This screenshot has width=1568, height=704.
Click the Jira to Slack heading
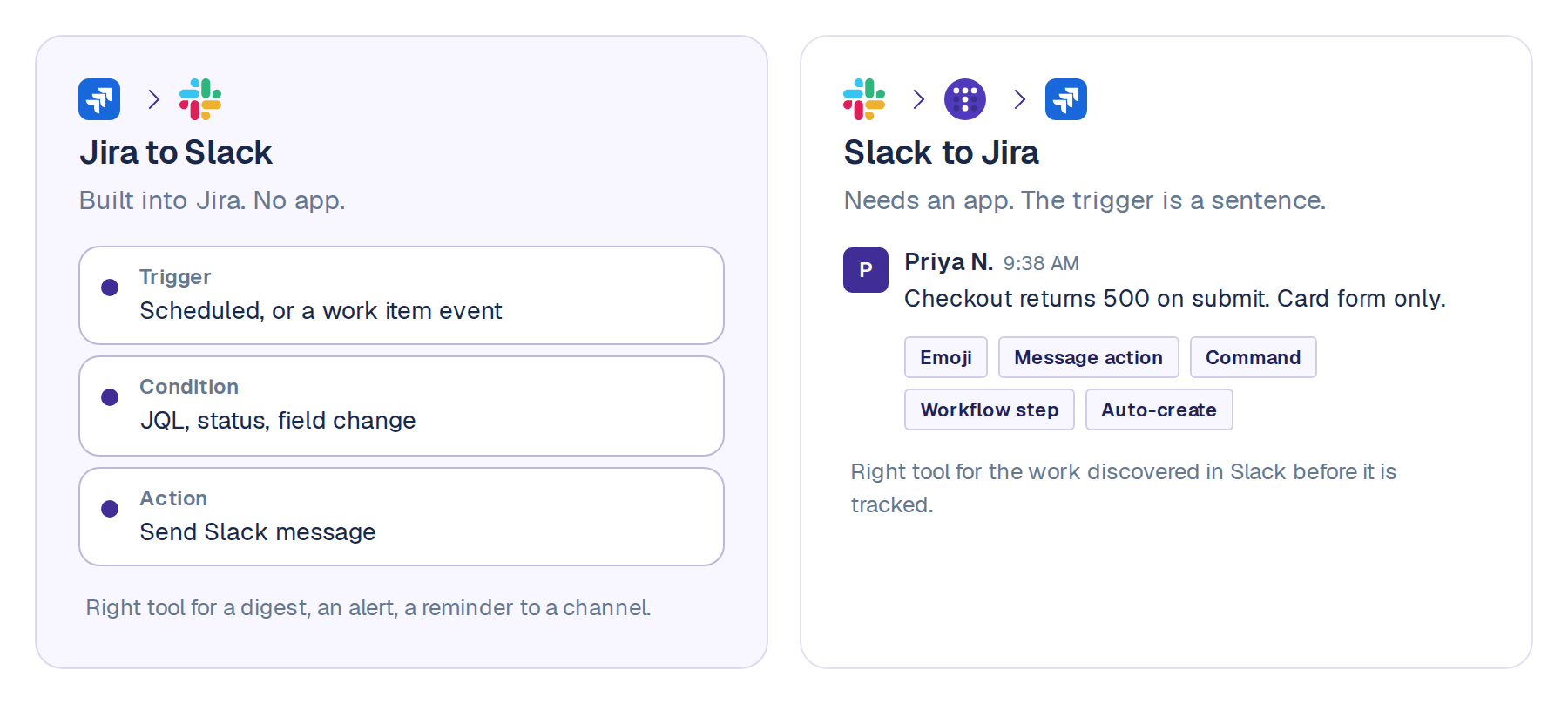point(176,152)
